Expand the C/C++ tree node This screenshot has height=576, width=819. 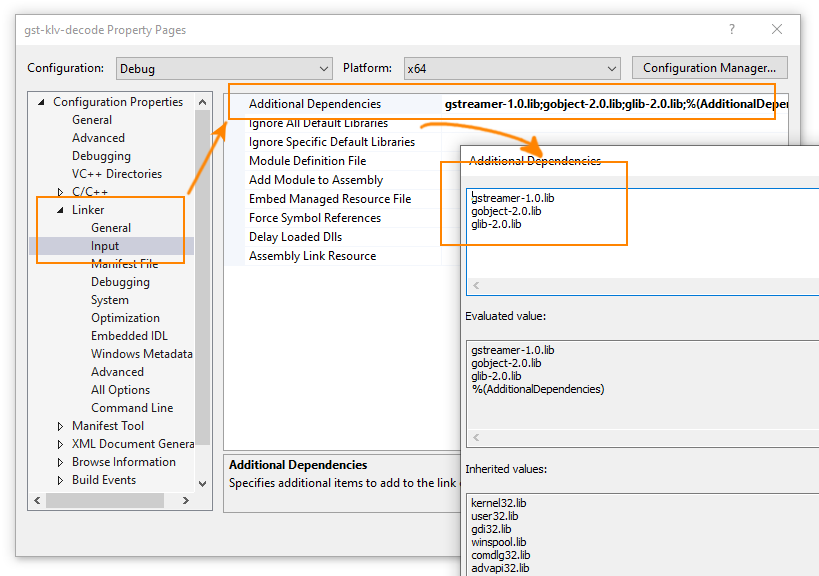click(59, 191)
